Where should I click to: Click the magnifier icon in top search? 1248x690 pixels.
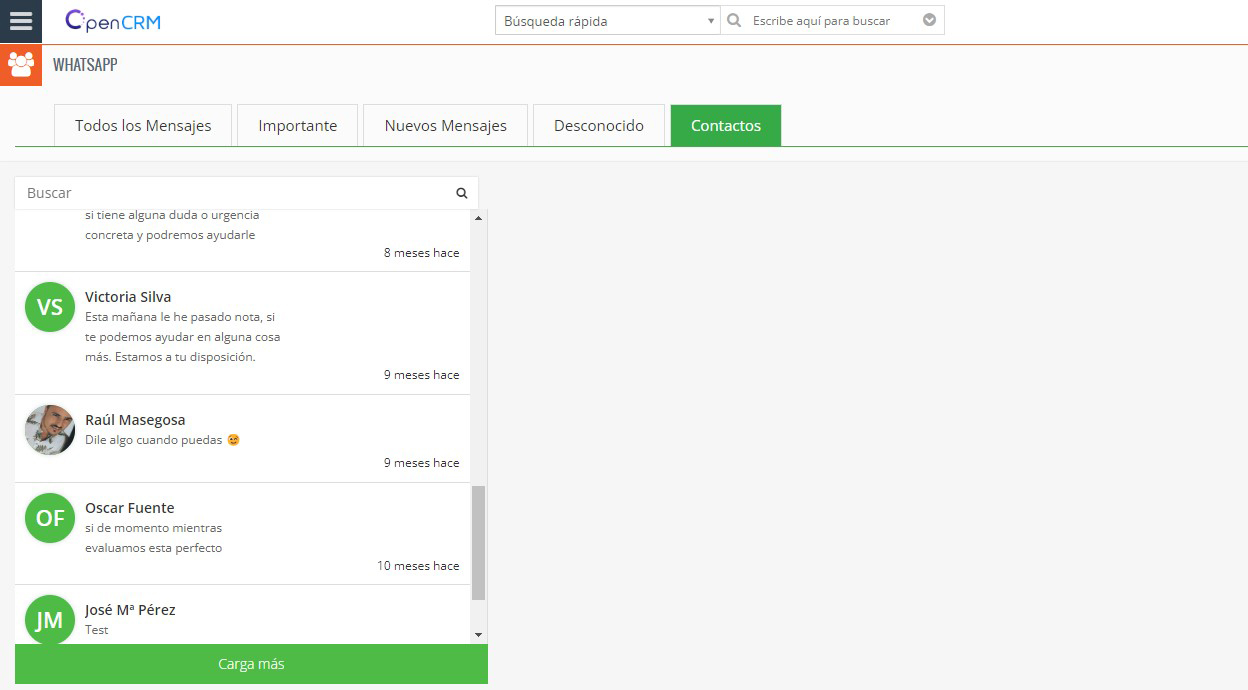[734, 20]
